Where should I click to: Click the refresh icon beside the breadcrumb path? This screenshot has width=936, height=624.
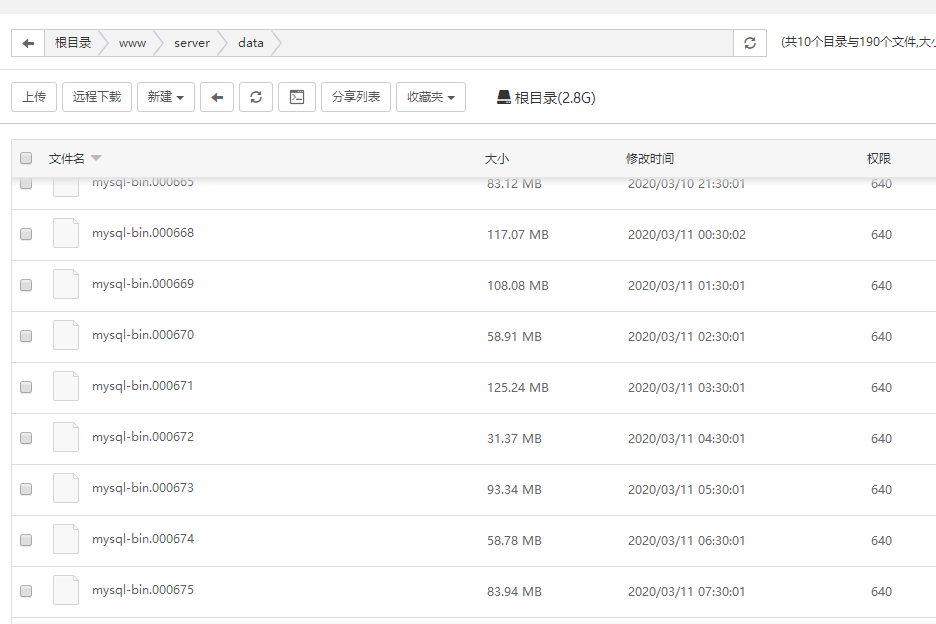(x=749, y=43)
